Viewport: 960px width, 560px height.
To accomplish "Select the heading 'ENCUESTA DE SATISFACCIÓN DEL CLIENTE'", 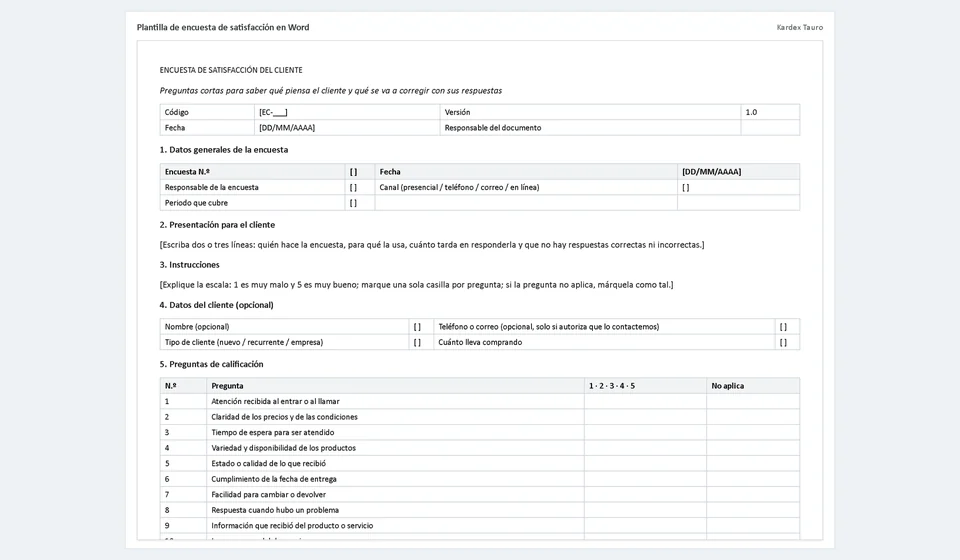I will coord(231,70).
